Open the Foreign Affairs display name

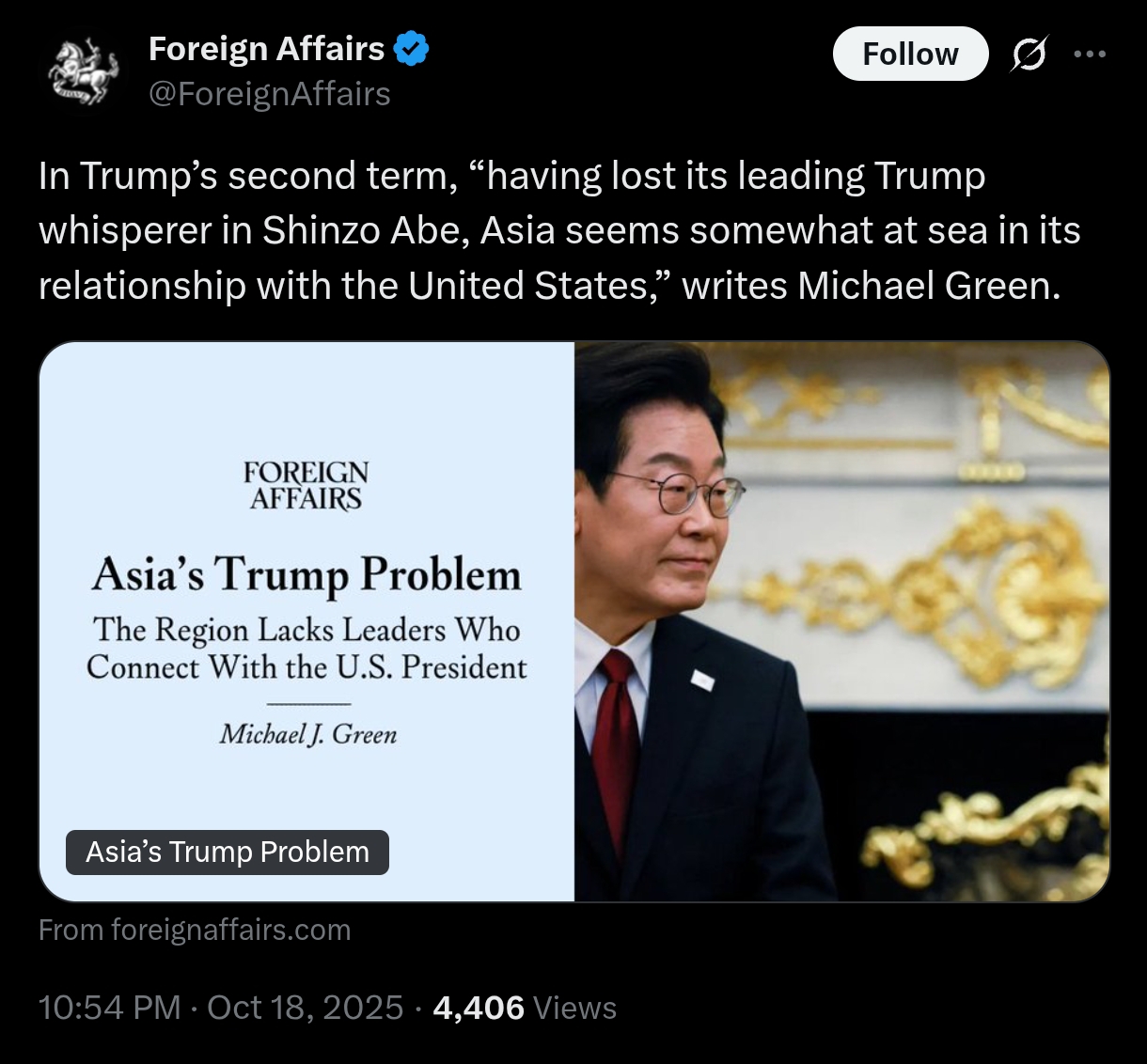click(267, 49)
